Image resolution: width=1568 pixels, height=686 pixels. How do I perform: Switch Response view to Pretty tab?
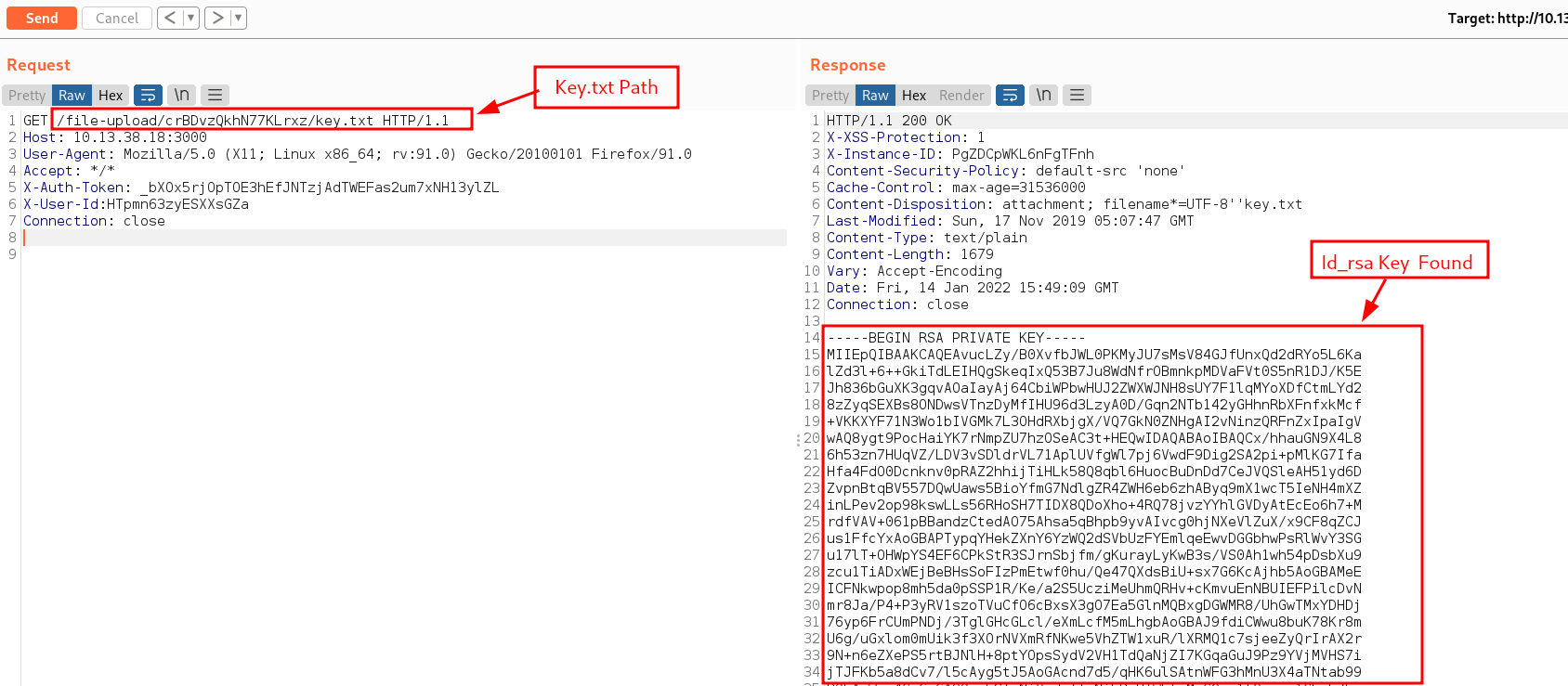coord(830,95)
